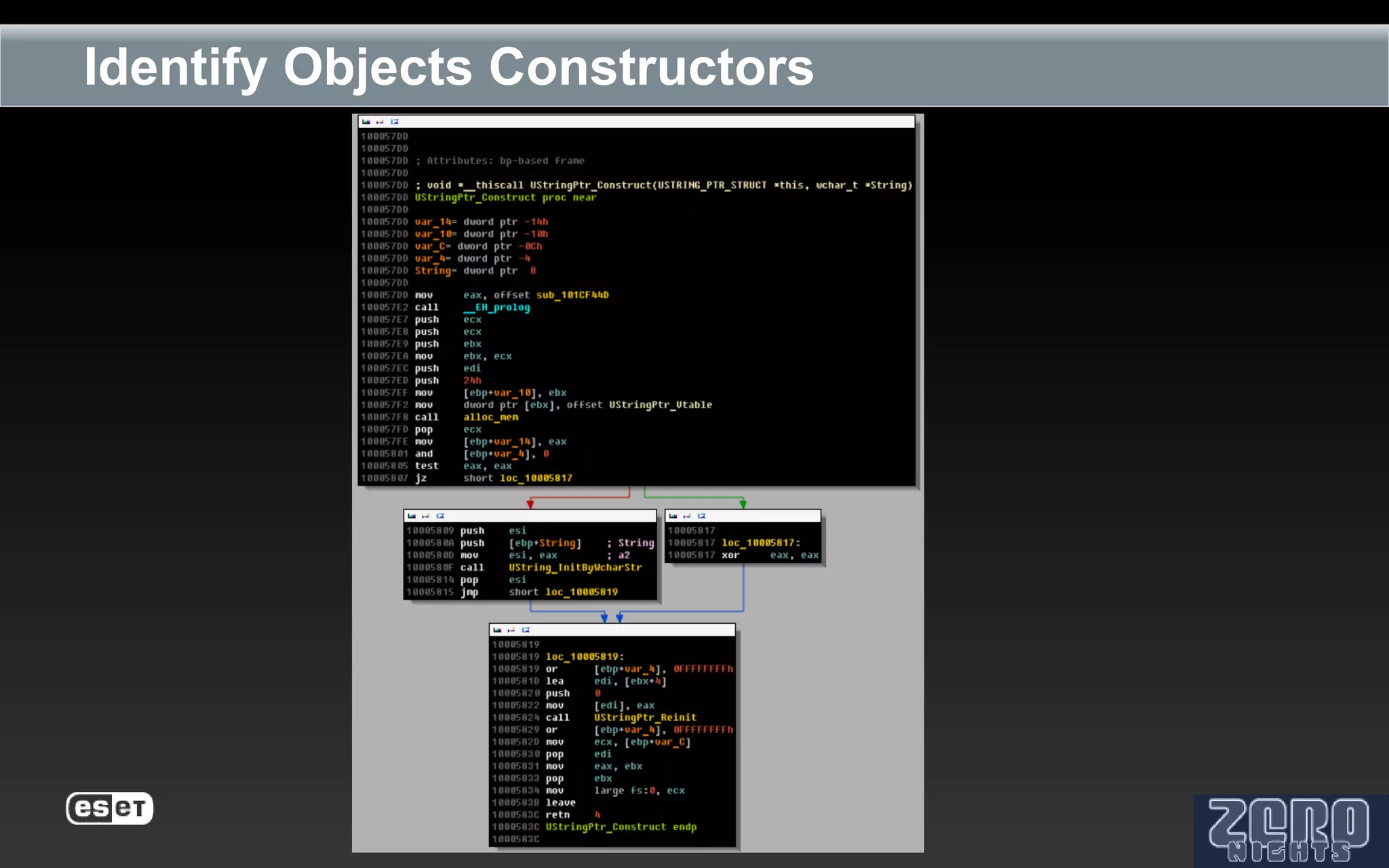Select the 'String= dword ptr 8' definition
The width and height of the screenshot is (1389, 868).
click(475, 271)
